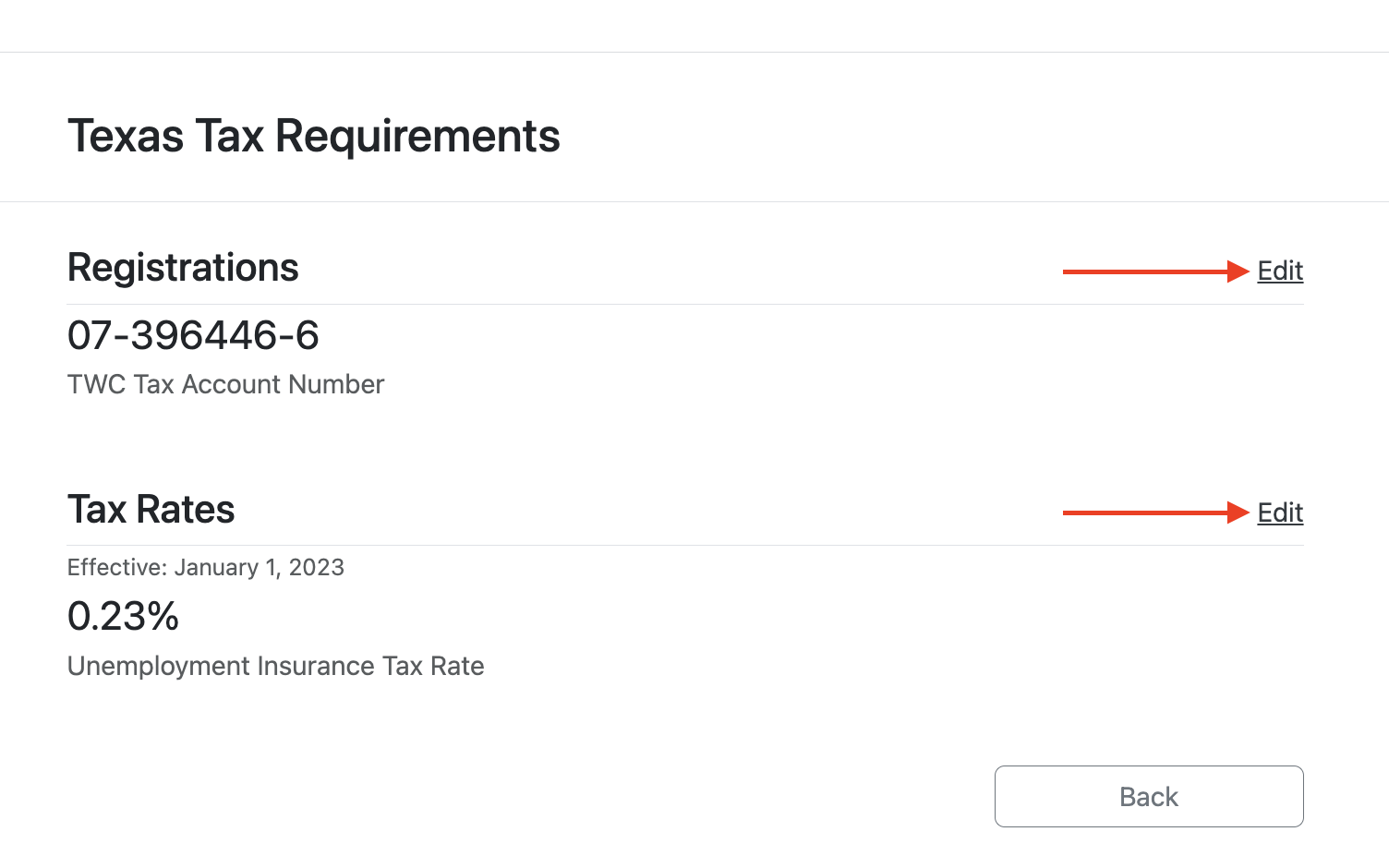Click the Unemployment Insurance Tax Rate label
This screenshot has width=1389, height=868.
click(x=275, y=666)
